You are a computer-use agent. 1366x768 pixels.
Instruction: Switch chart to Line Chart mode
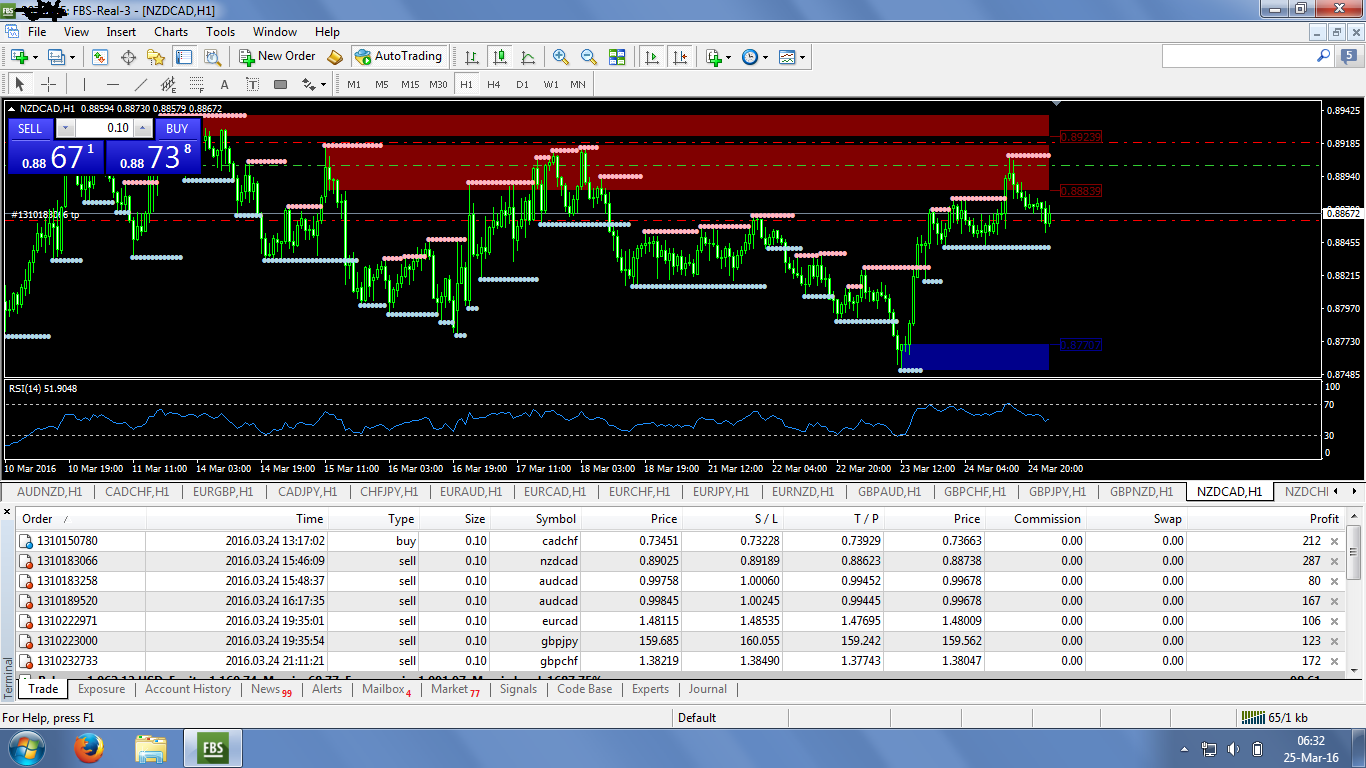pyautogui.click(x=528, y=57)
